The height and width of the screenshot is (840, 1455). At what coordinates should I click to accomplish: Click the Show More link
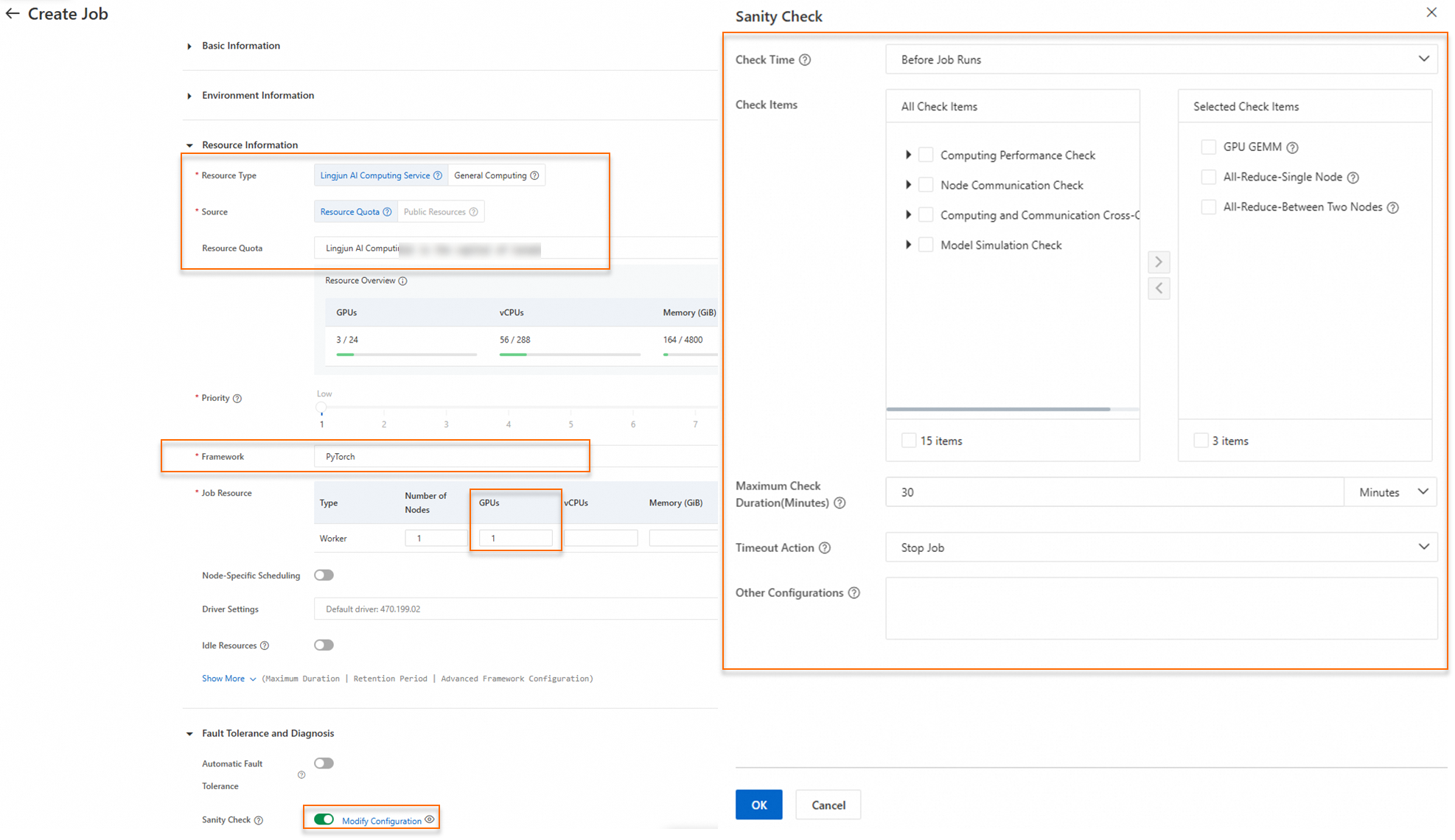click(x=223, y=679)
